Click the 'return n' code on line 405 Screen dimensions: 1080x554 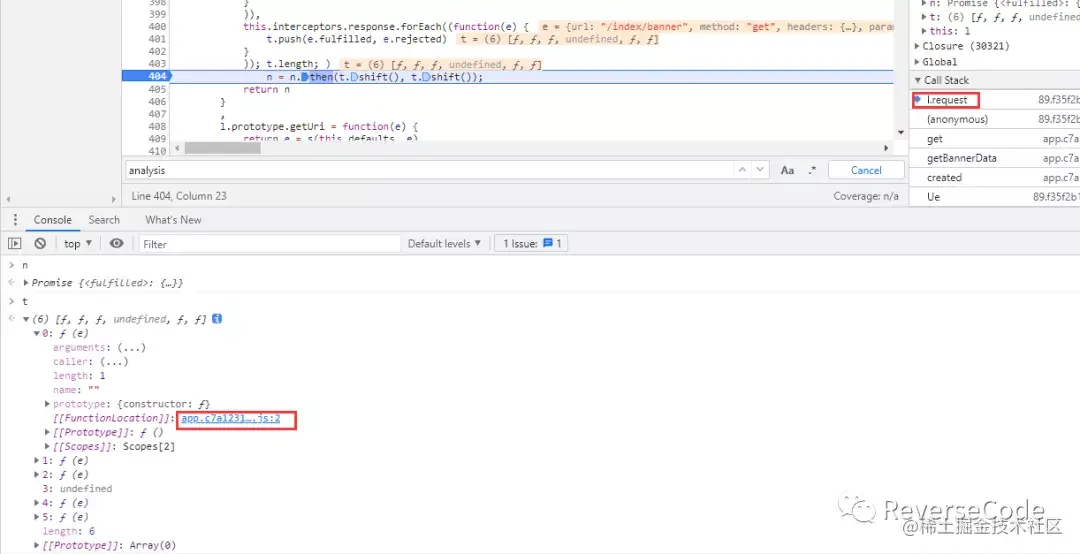pos(267,90)
